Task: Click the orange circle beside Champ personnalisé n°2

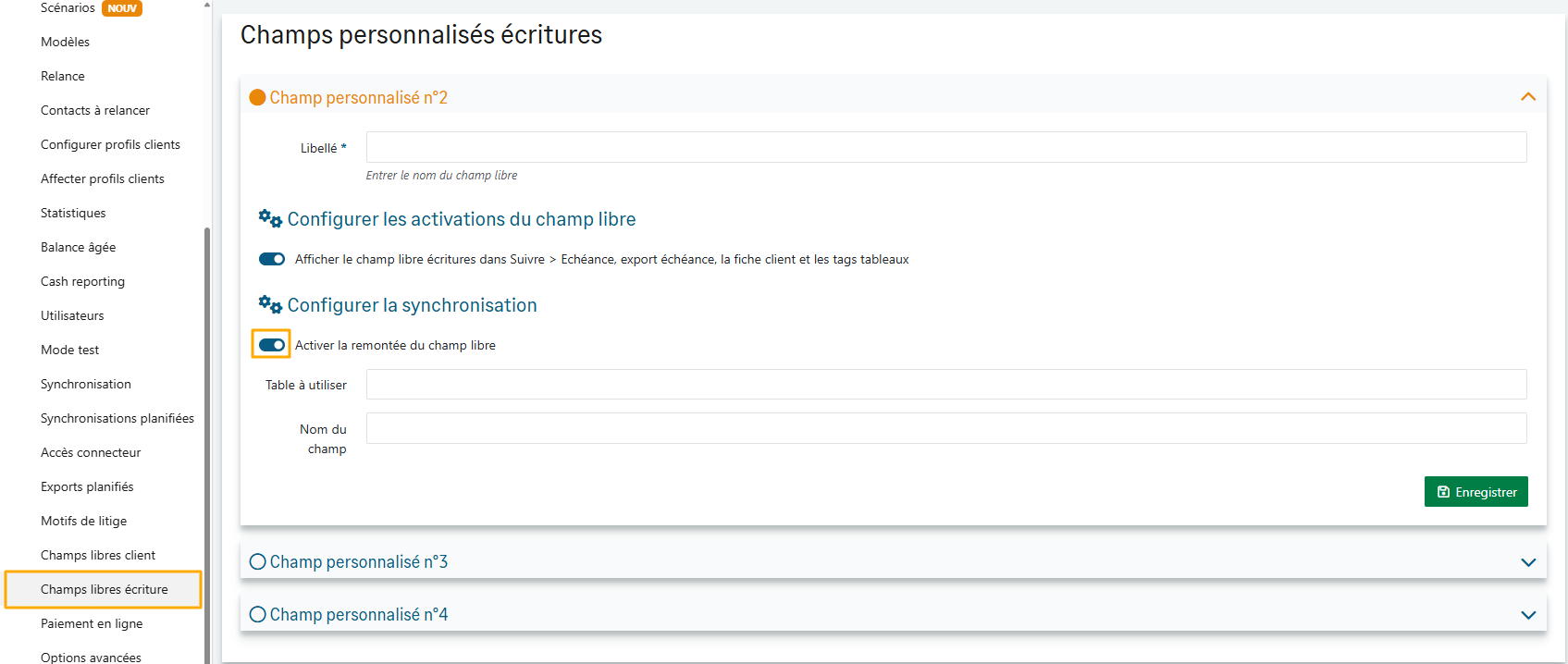Action: [257, 97]
